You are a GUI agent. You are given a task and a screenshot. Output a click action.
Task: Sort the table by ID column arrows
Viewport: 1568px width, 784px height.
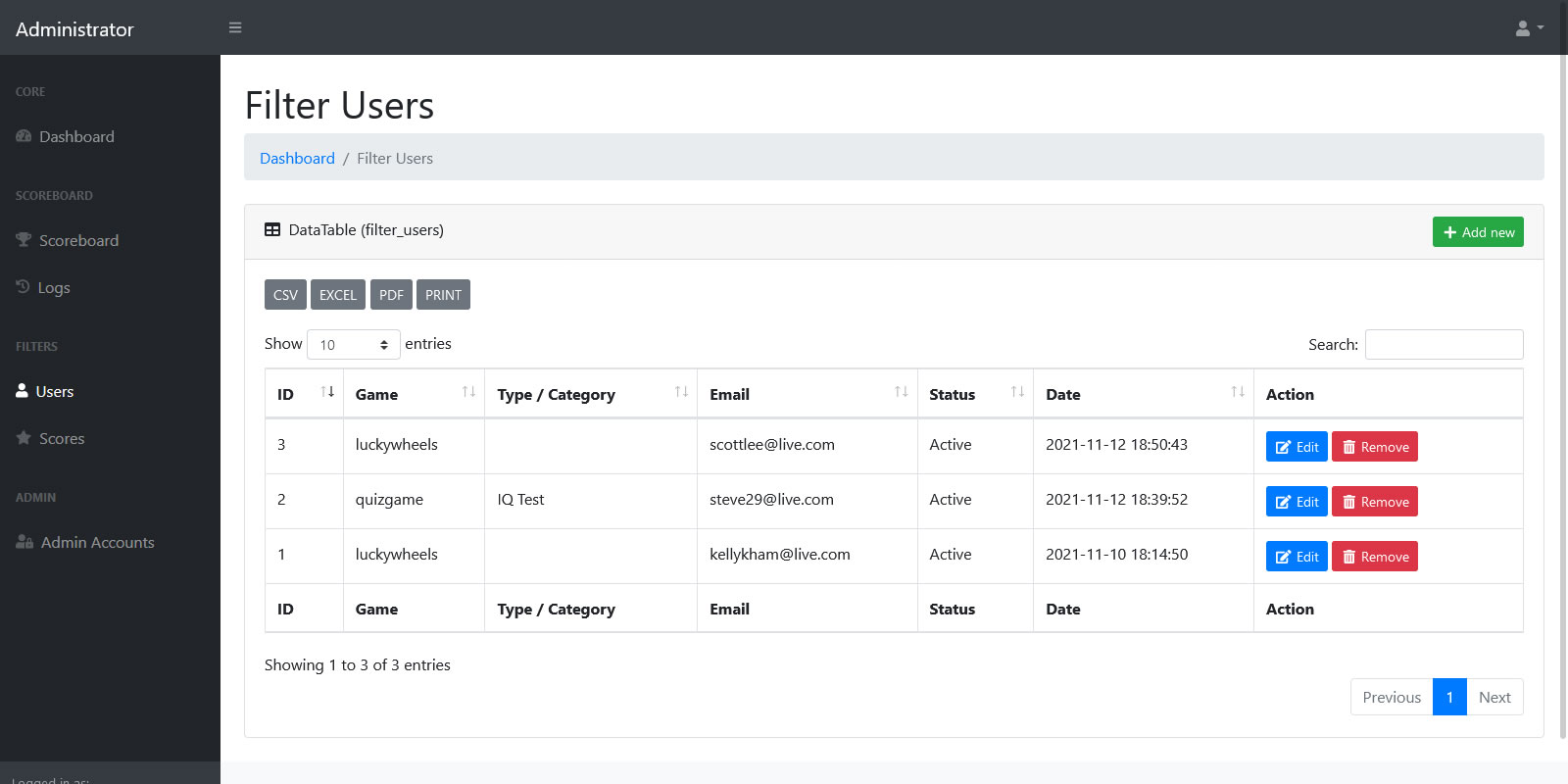pyautogui.click(x=327, y=393)
